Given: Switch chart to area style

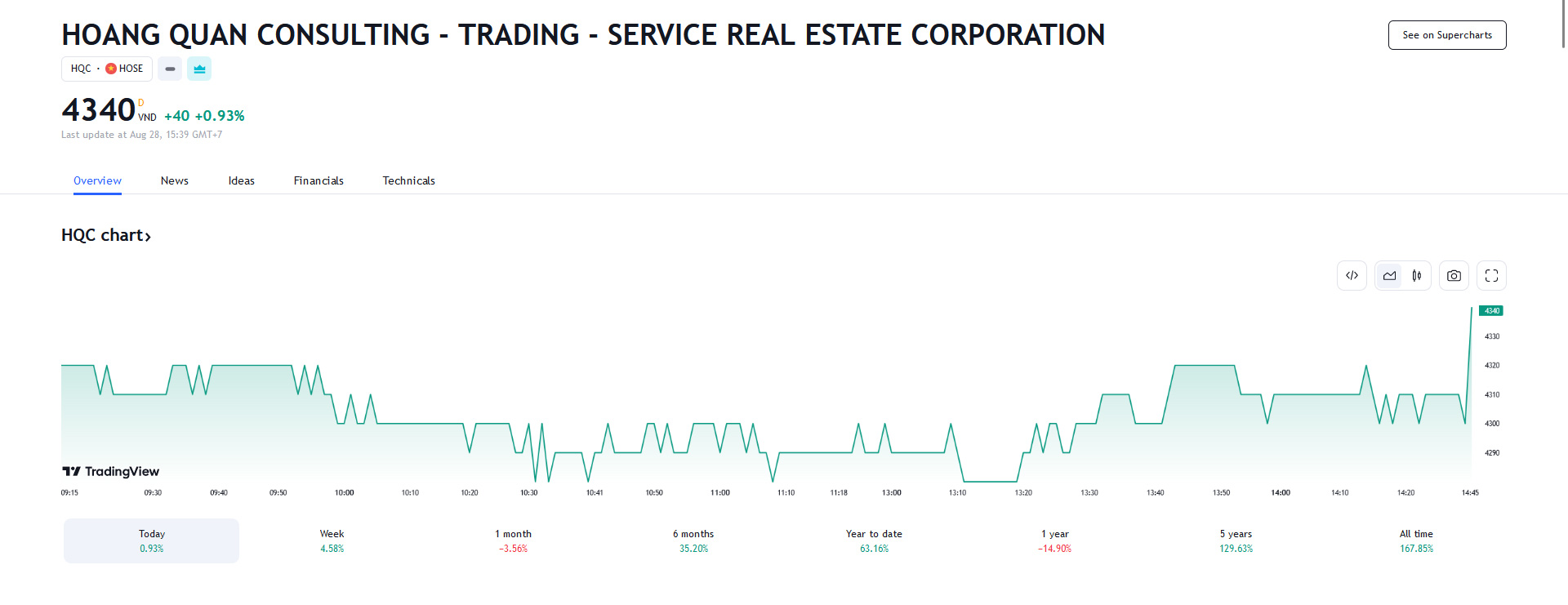Looking at the screenshot, I should [x=1389, y=276].
